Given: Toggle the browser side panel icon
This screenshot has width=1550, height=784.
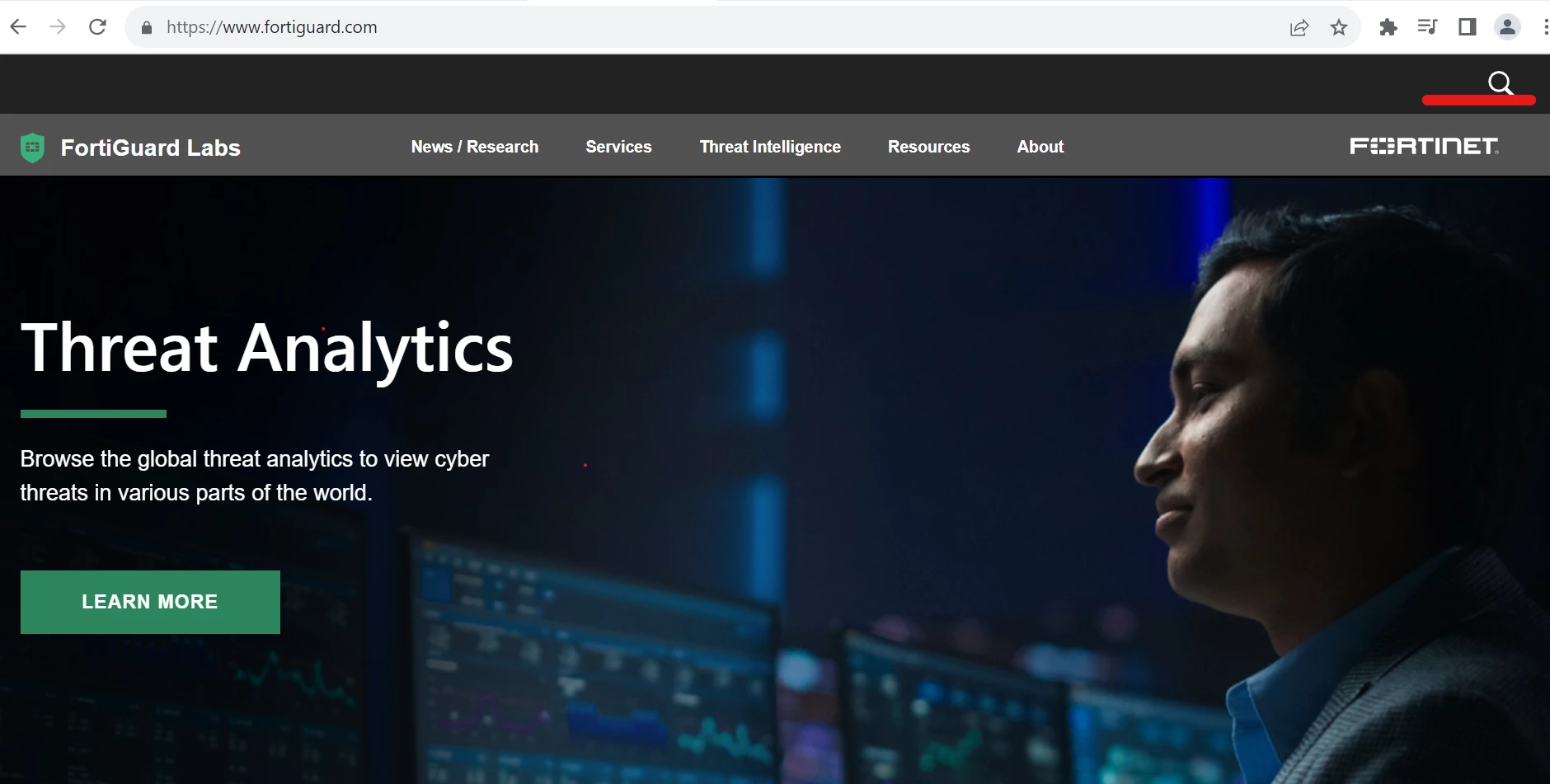Looking at the screenshot, I should click(1467, 27).
